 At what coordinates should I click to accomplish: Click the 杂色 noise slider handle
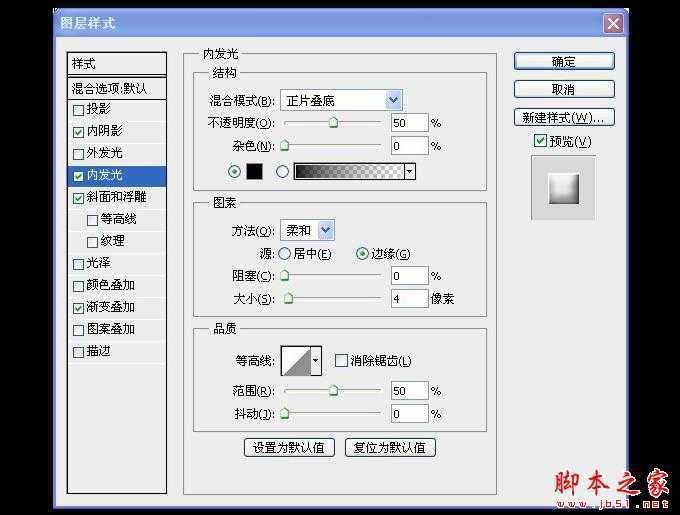click(x=285, y=146)
